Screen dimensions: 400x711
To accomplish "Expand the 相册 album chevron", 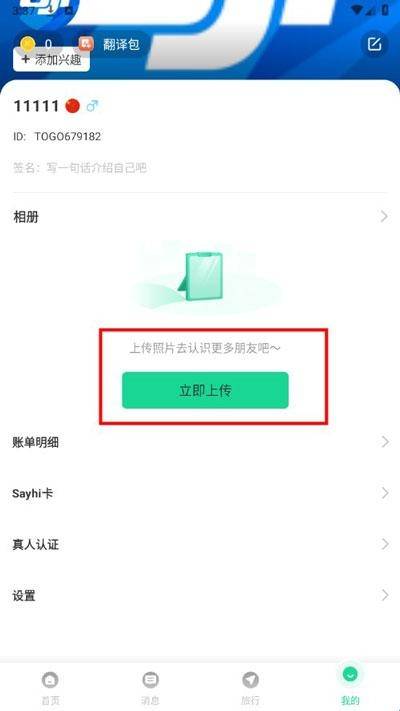I will (x=384, y=217).
